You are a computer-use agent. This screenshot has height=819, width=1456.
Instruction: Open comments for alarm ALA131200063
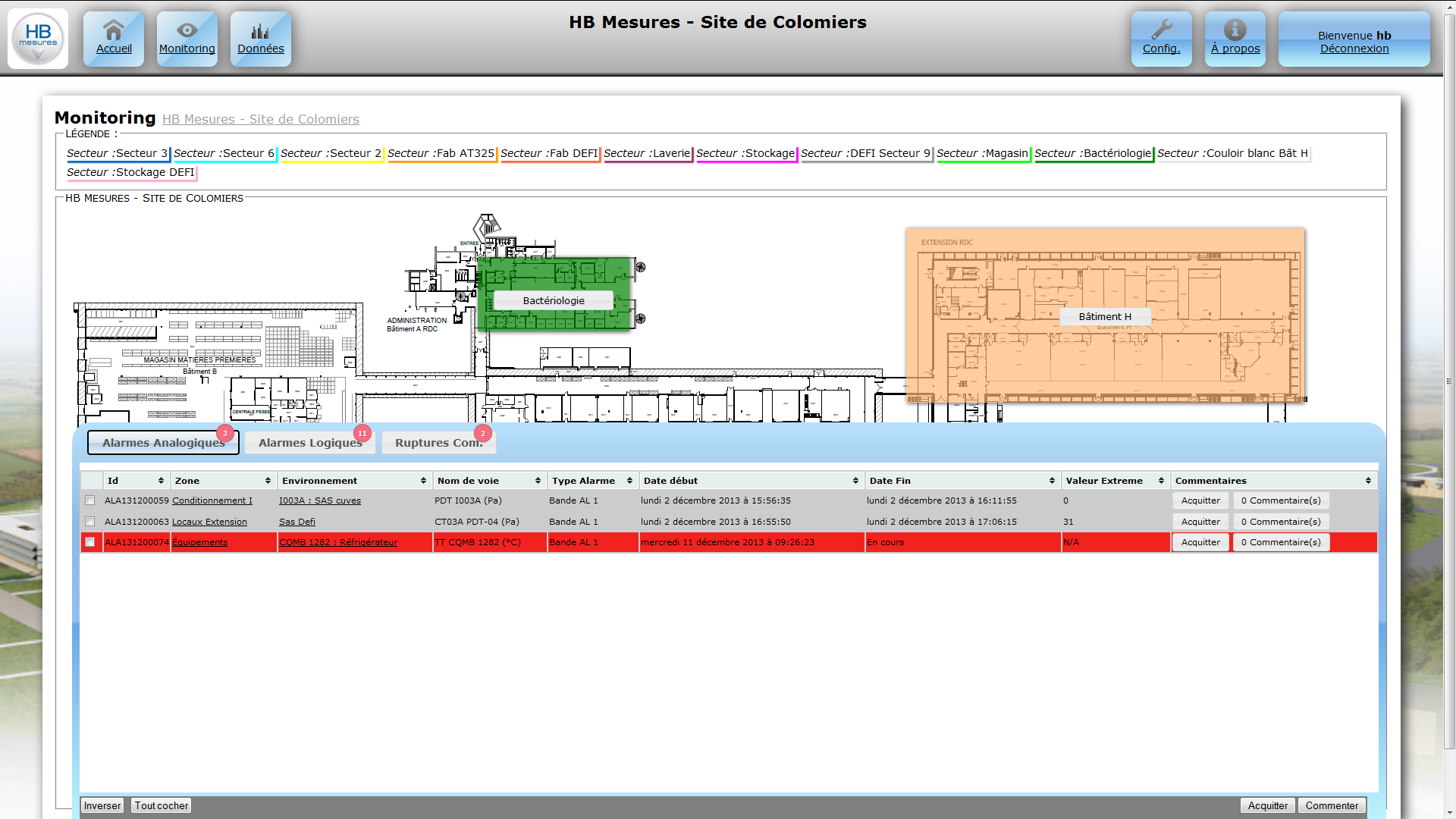coord(1281,522)
